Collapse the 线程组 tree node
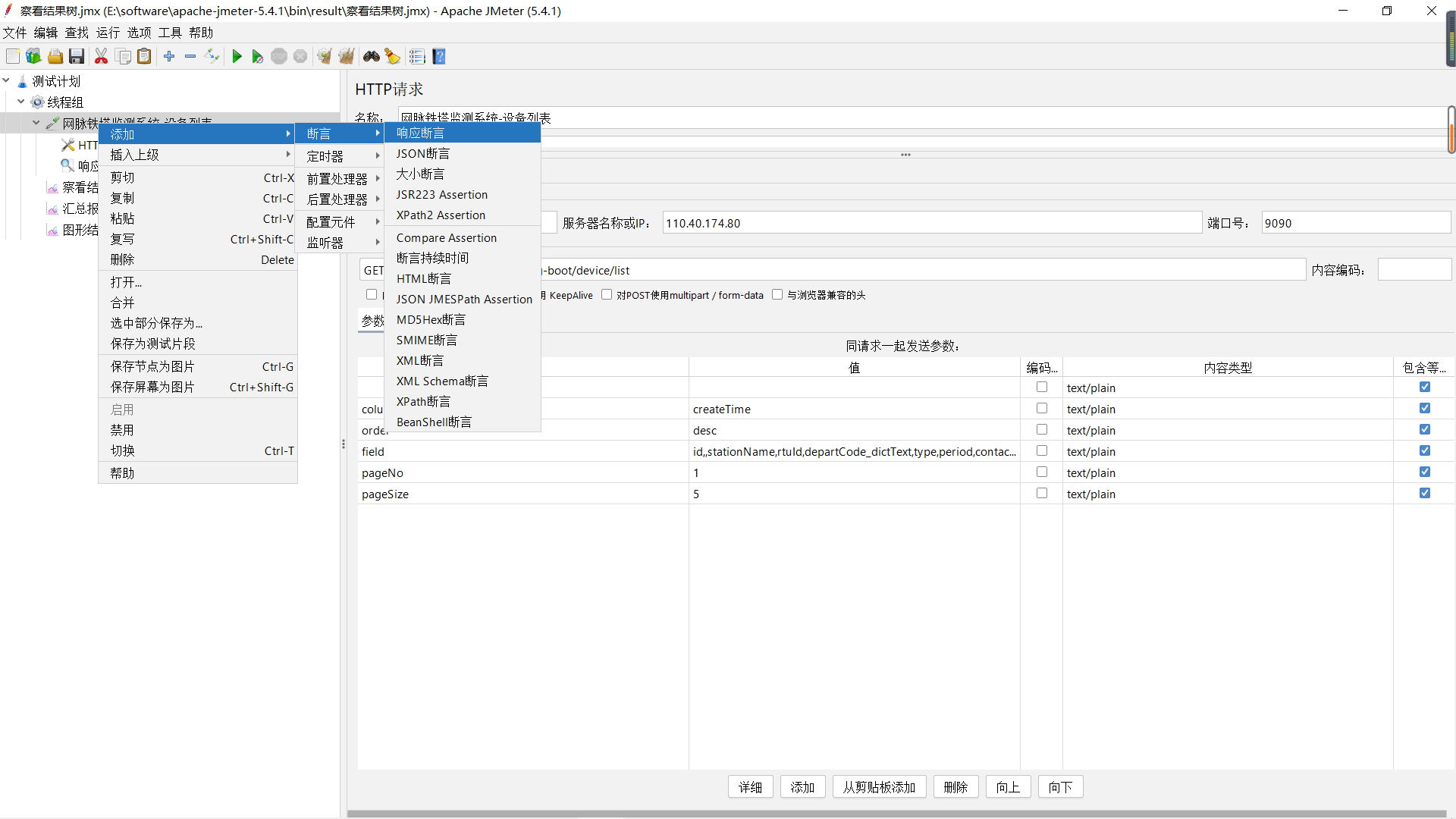Image resolution: width=1456 pixels, height=819 pixels. (21, 102)
